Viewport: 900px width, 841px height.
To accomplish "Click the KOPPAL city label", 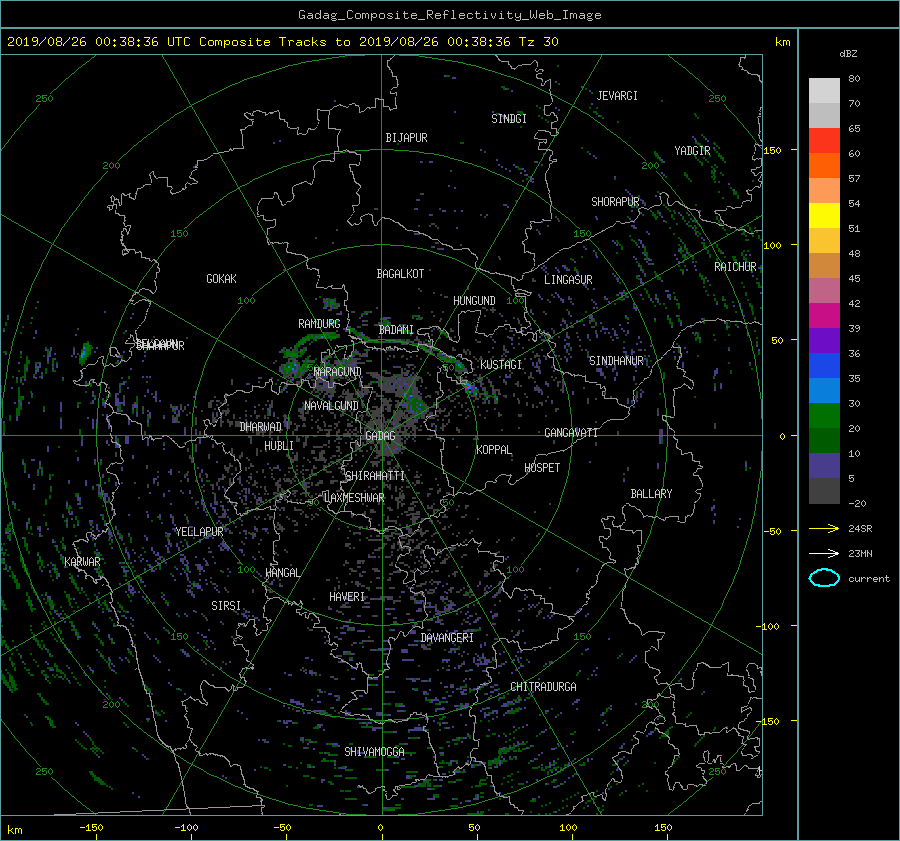I will click(494, 450).
